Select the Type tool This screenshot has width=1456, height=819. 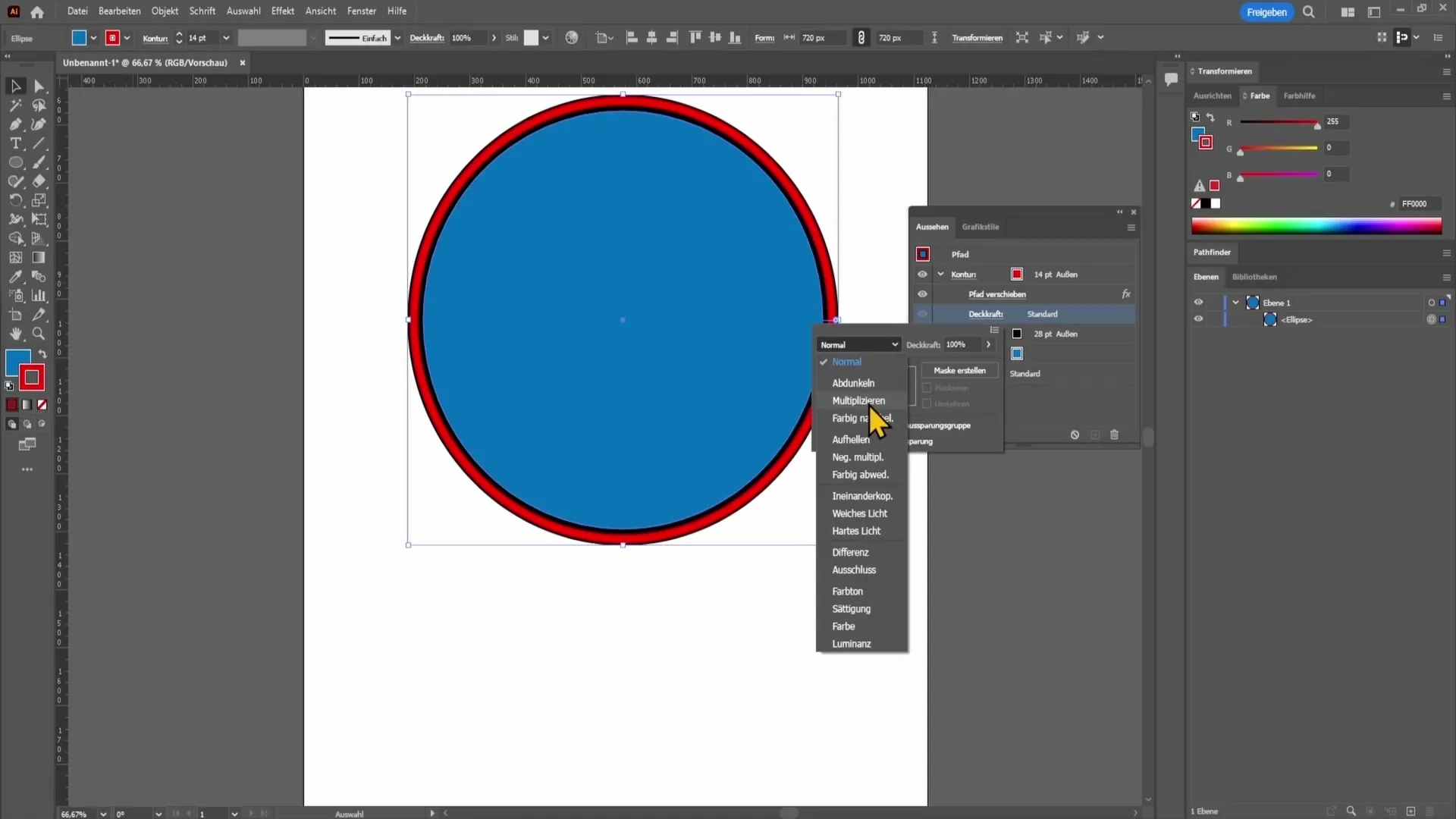point(15,143)
